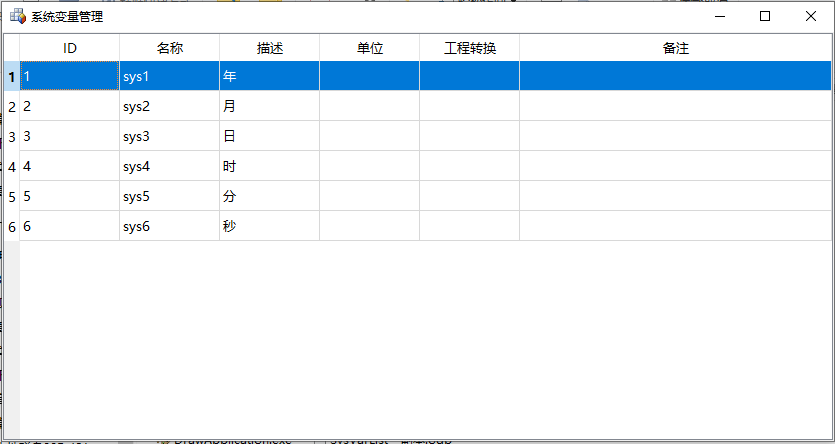Click the 备注 cell in sys4 row

676,166
